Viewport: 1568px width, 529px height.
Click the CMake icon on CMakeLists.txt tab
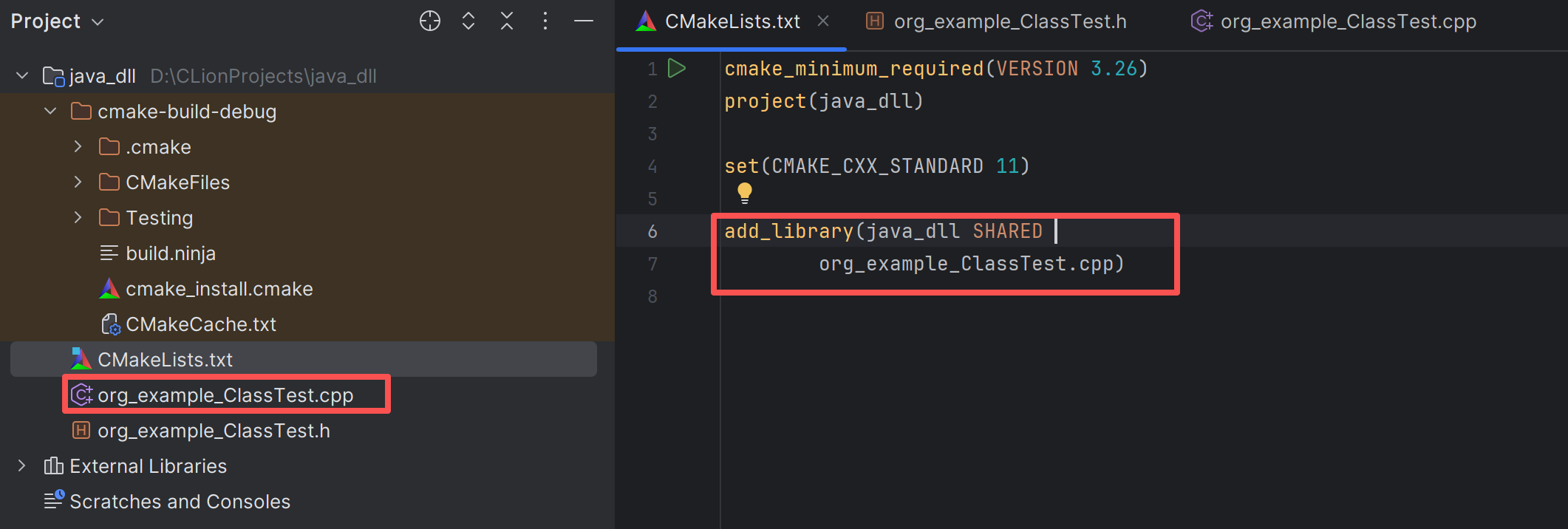tap(646, 21)
